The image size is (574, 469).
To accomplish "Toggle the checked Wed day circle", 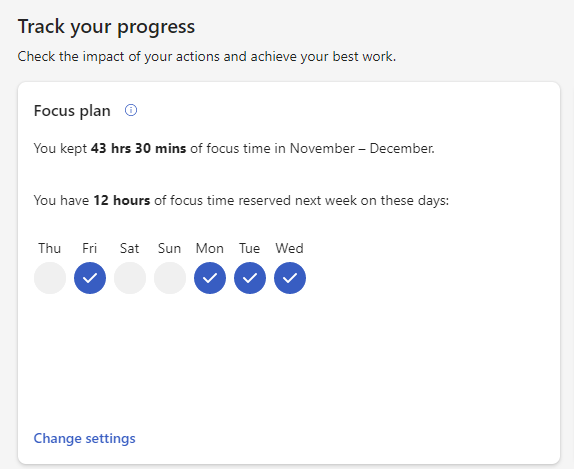I will 290,278.
